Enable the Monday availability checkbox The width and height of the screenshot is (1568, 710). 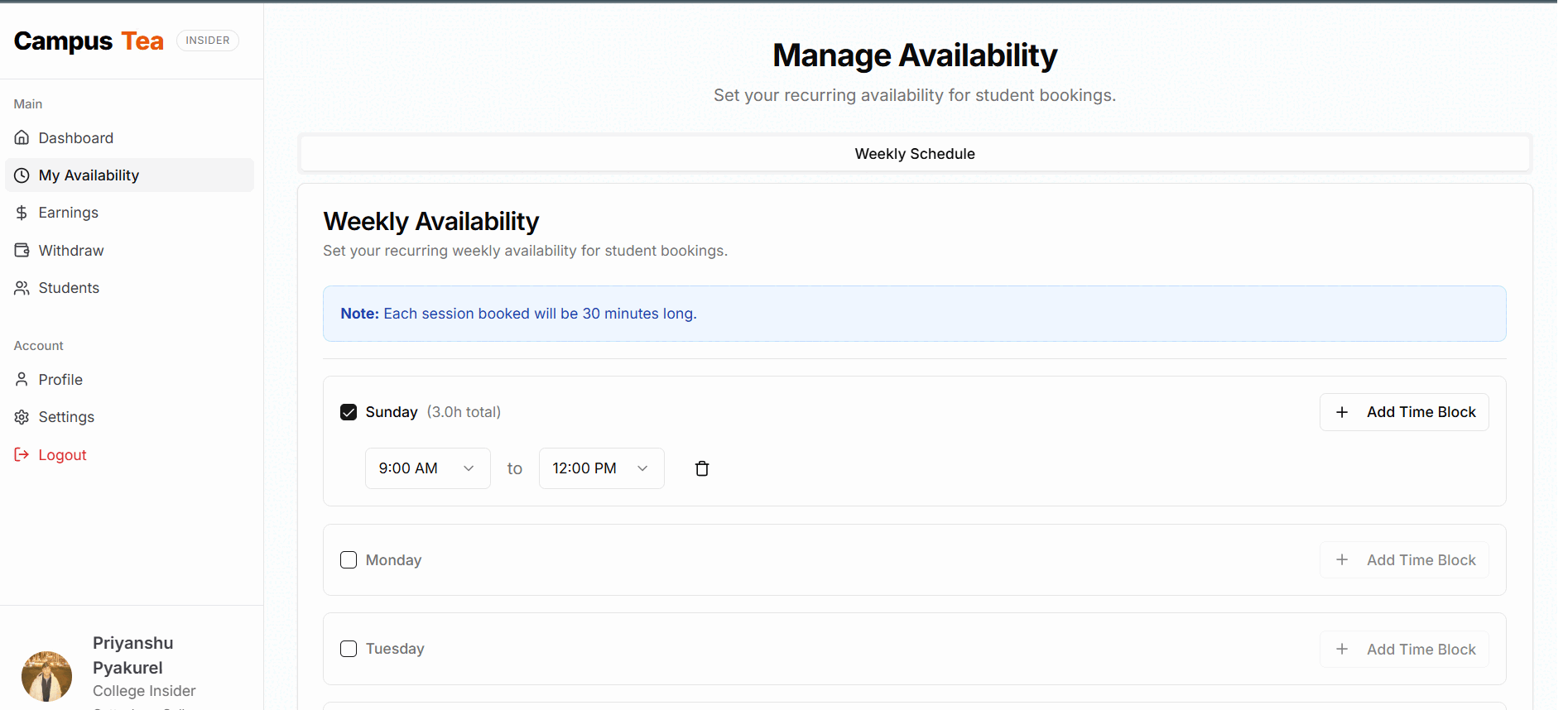click(349, 560)
